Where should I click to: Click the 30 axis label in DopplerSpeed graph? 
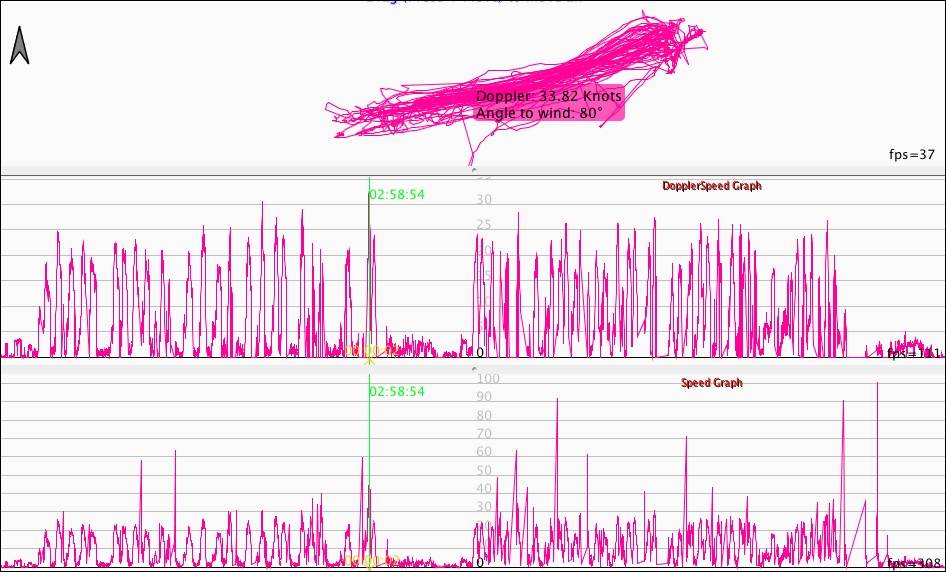coord(484,200)
